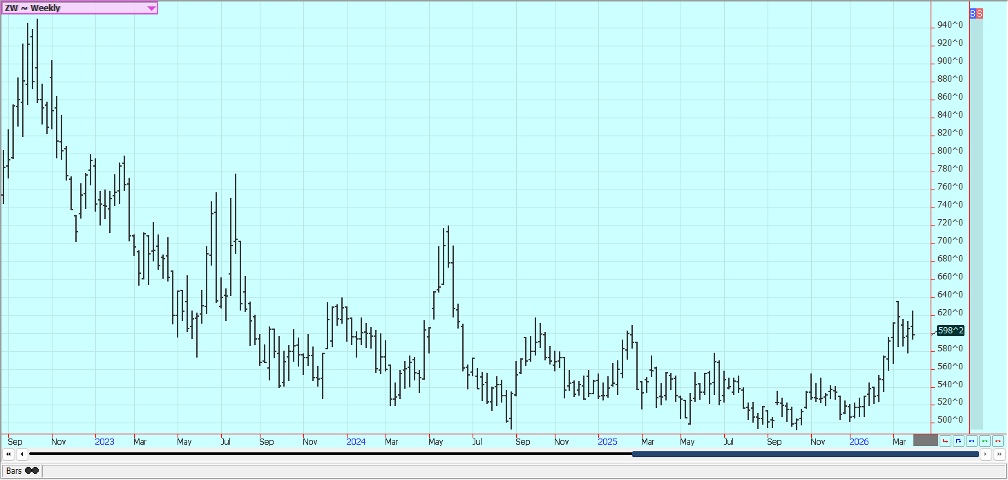Screen dimensions: 1008x480
Task: Click the 598^2 current price label
Action: pos(950,330)
